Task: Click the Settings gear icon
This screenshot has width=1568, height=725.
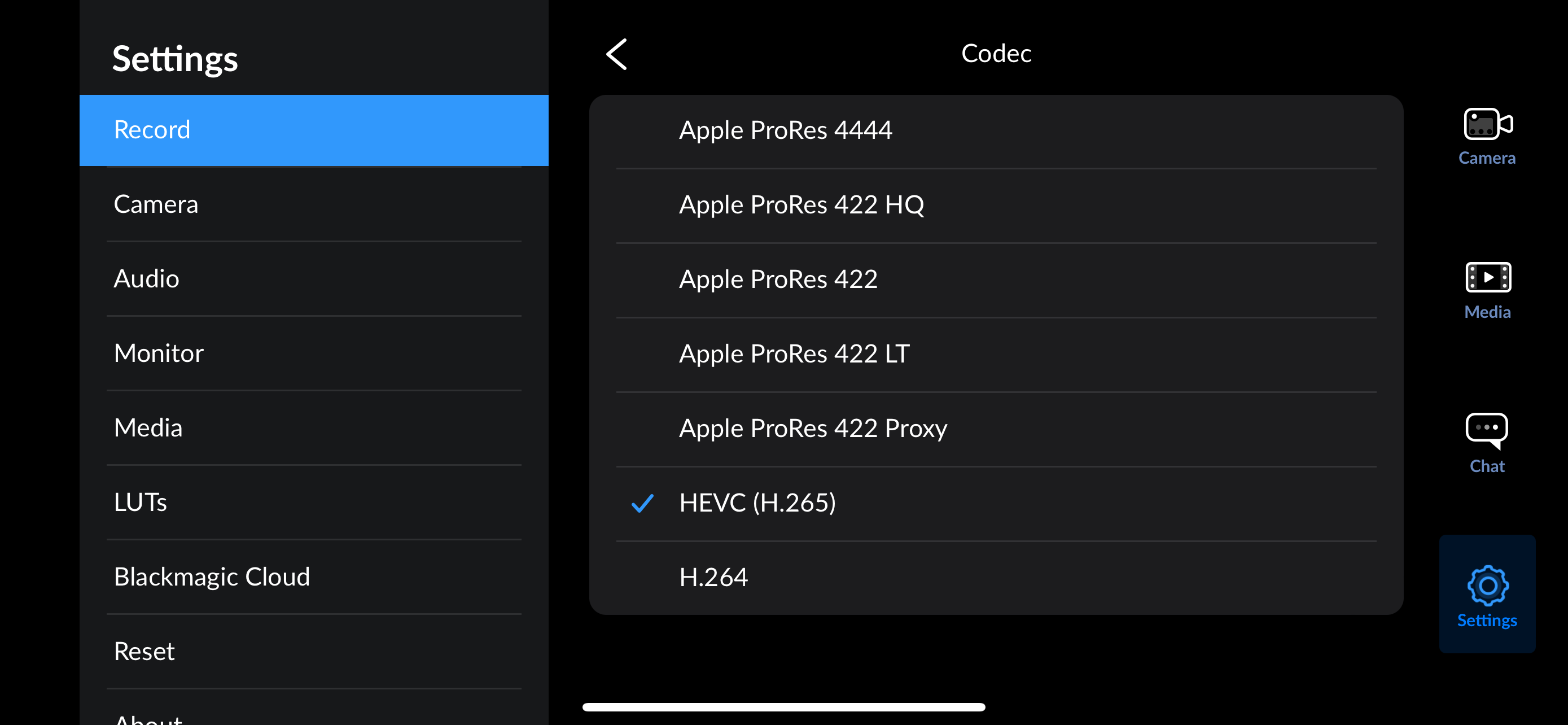Action: tap(1486, 586)
